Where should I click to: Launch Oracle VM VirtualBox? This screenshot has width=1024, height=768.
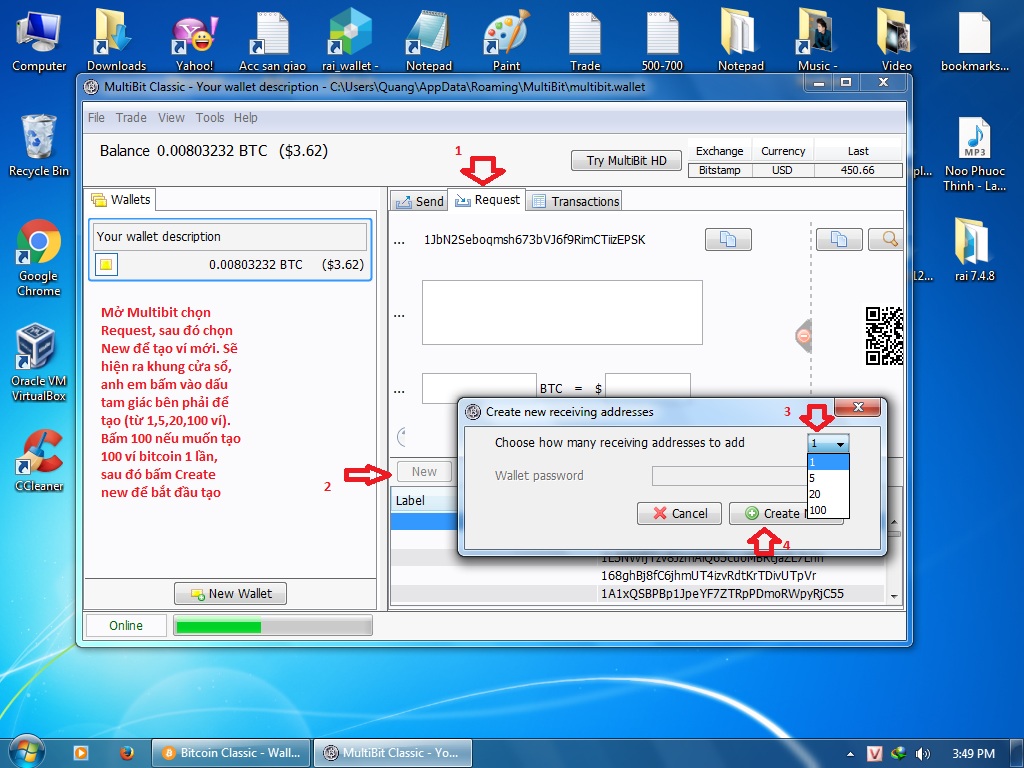click(x=39, y=362)
